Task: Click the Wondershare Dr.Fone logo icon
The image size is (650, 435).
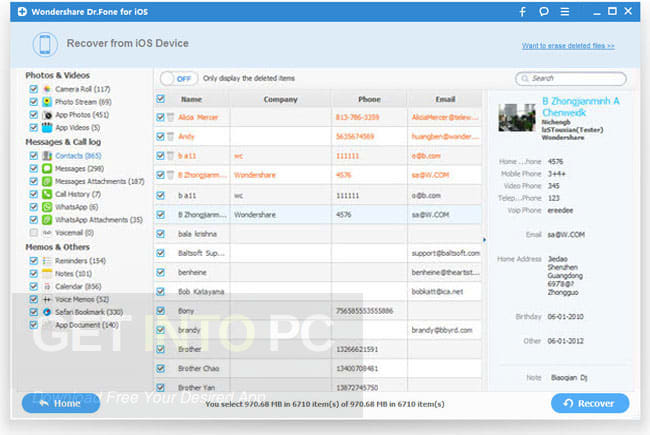Action: point(22,12)
